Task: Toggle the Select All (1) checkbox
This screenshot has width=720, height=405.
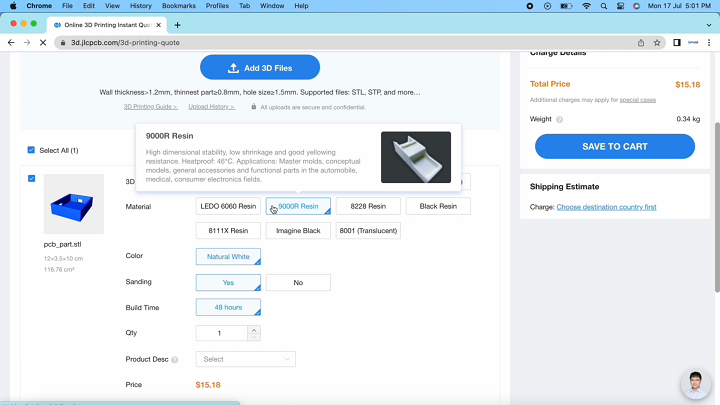Action: coord(31,150)
